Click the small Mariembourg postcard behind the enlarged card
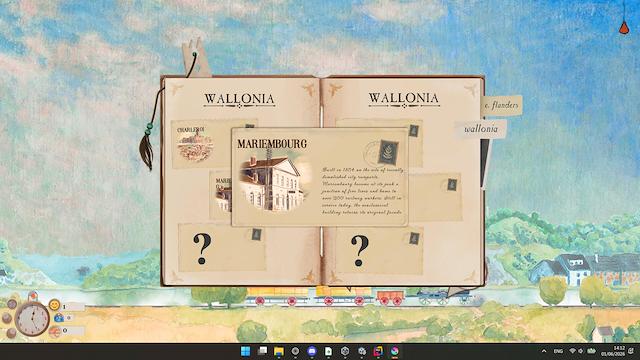 click(x=221, y=195)
